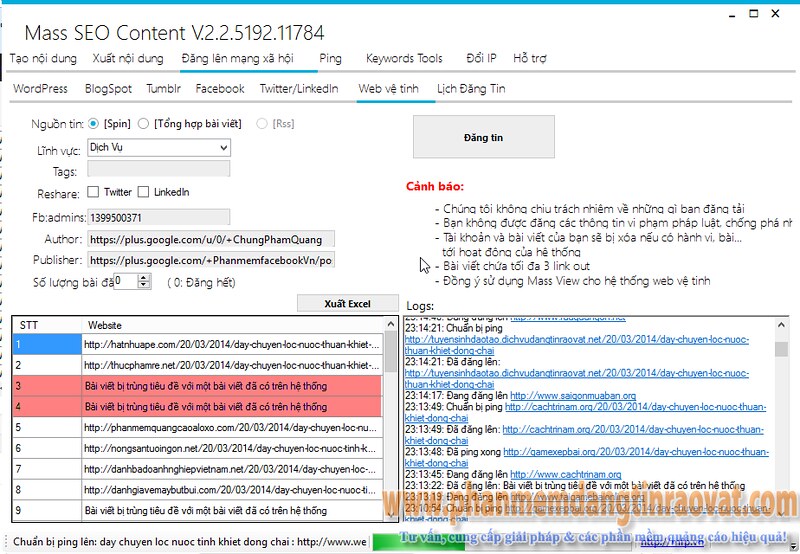800x554 pixels.
Task: Select row 9 duplicate title message
Action: [198, 511]
